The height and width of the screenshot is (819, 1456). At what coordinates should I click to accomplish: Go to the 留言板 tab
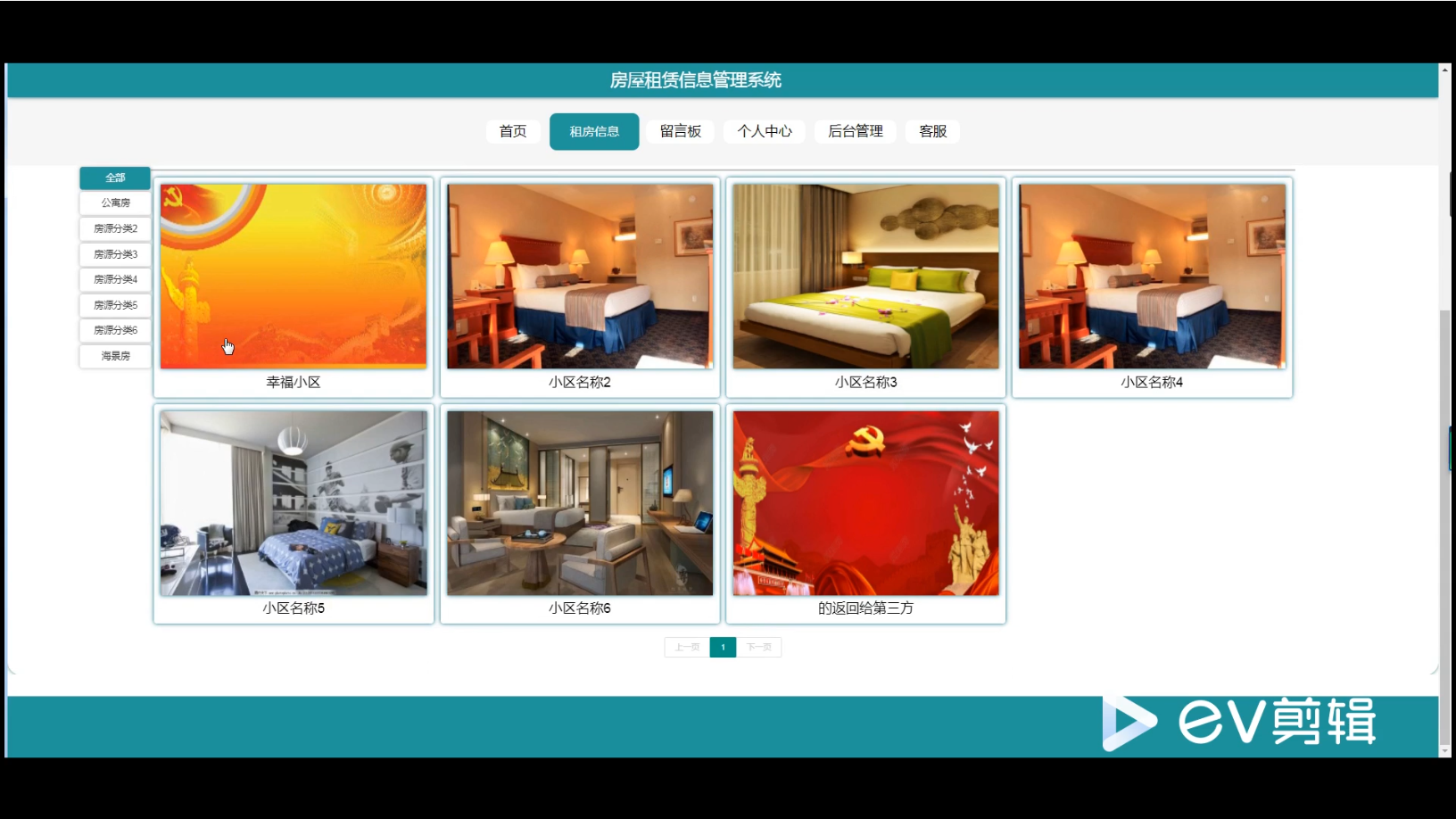click(681, 131)
